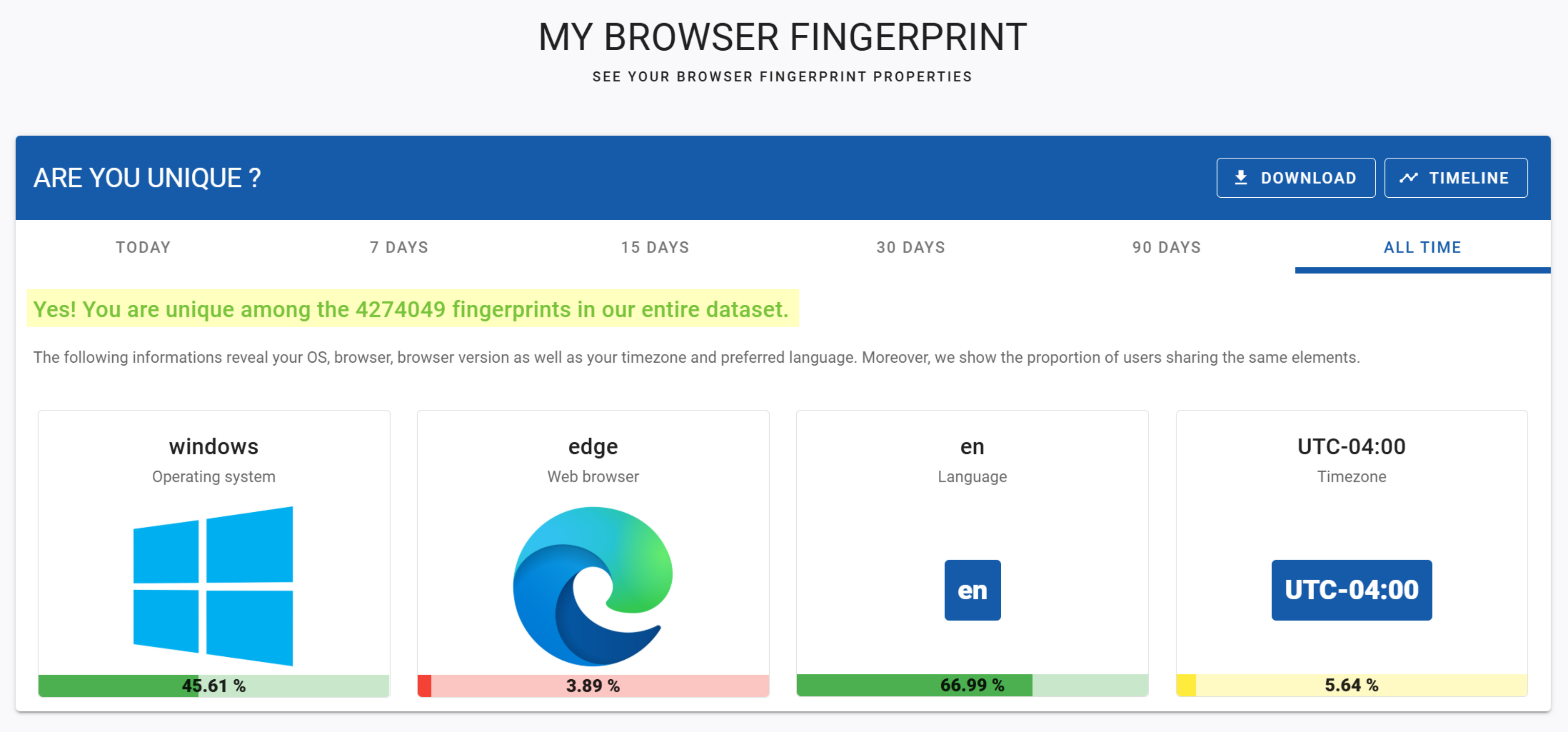Image resolution: width=1568 pixels, height=732 pixels.
Task: Click the Windows logo icon
Action: [213, 585]
